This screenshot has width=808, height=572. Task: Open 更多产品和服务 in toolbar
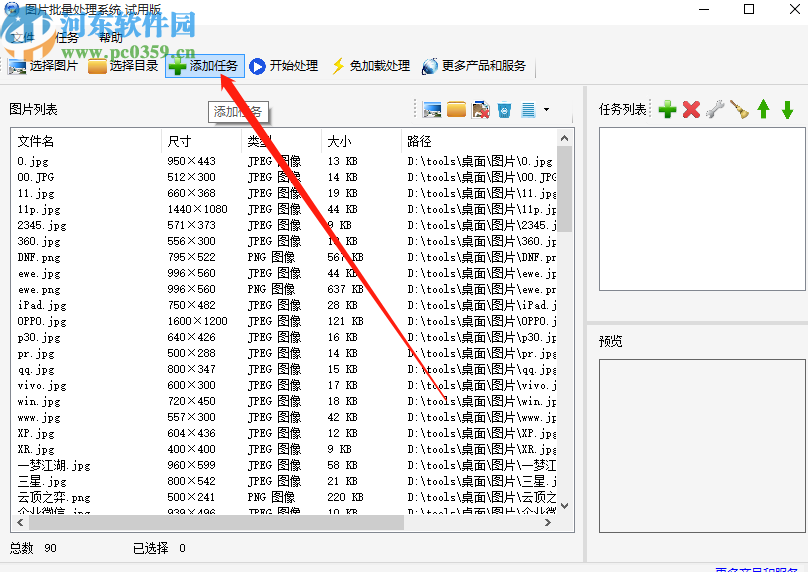click(474, 66)
